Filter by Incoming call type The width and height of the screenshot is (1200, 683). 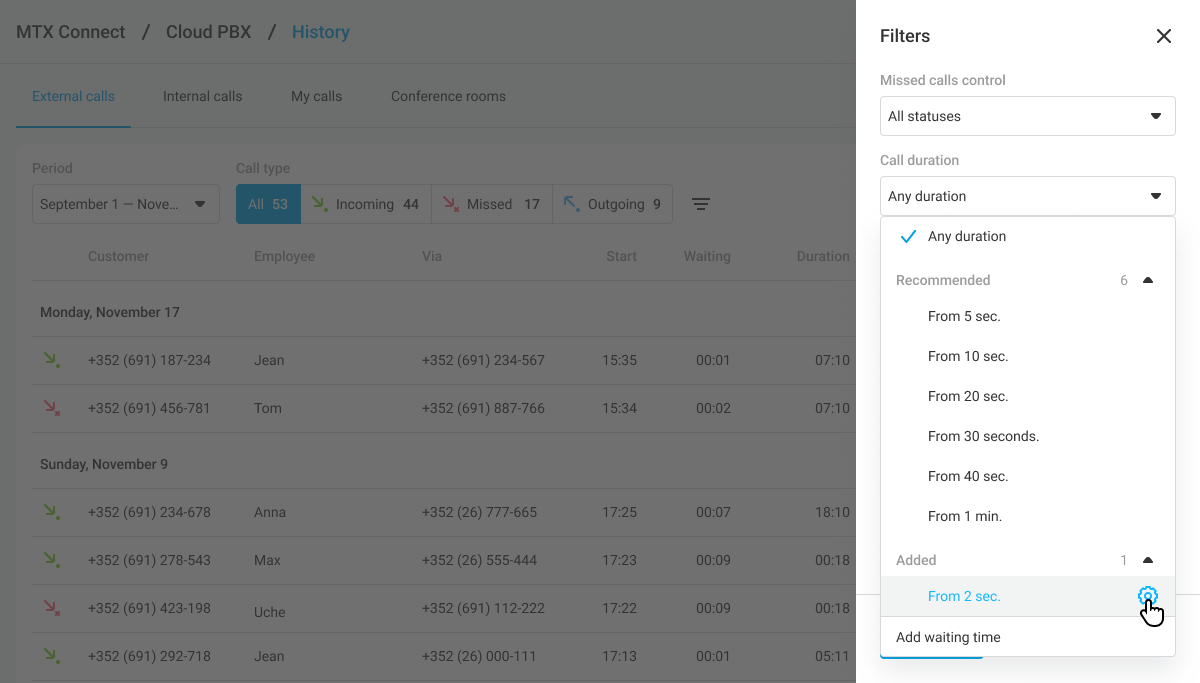click(x=366, y=204)
